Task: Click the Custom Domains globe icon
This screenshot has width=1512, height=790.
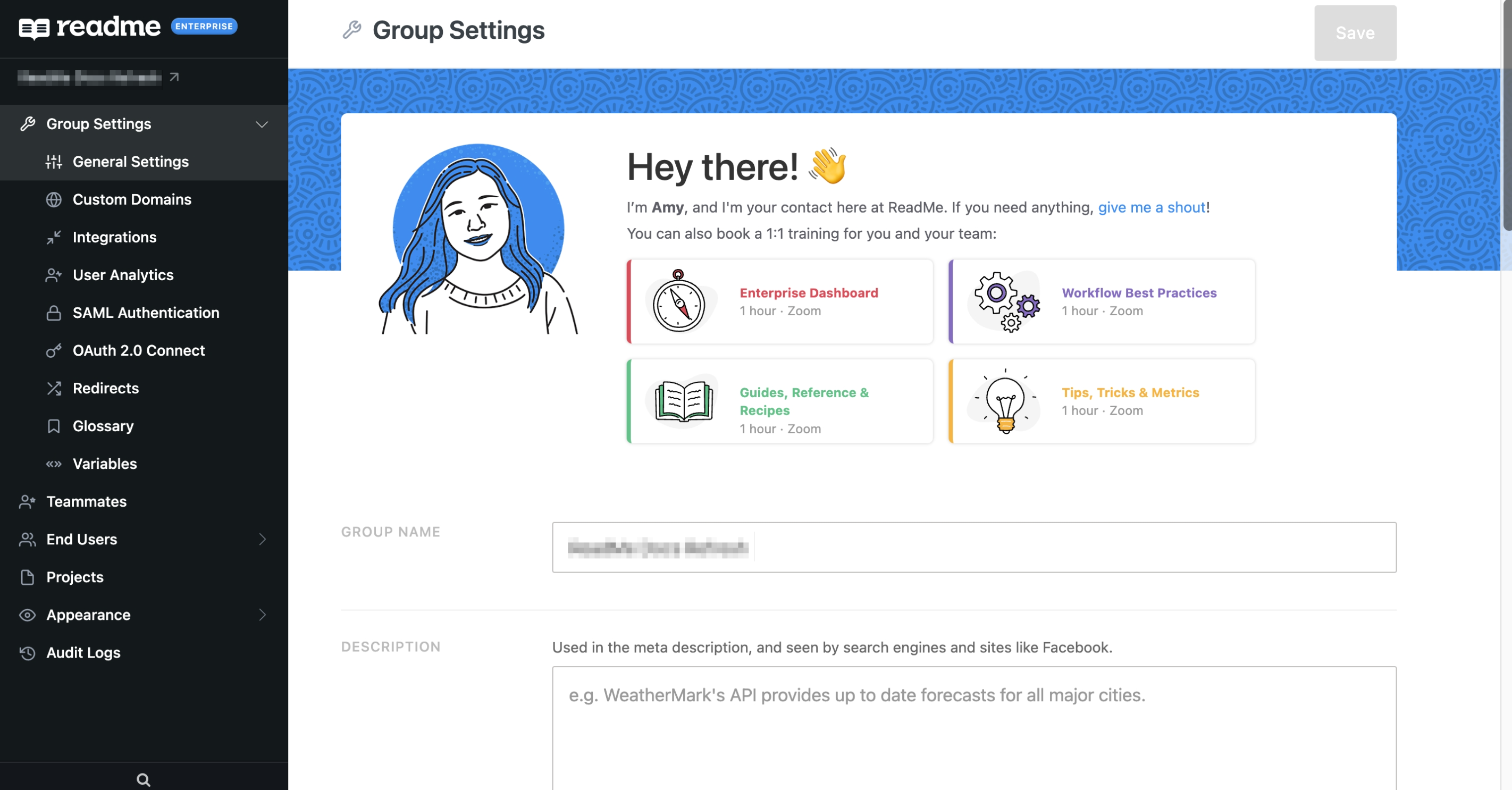Action: 54,199
